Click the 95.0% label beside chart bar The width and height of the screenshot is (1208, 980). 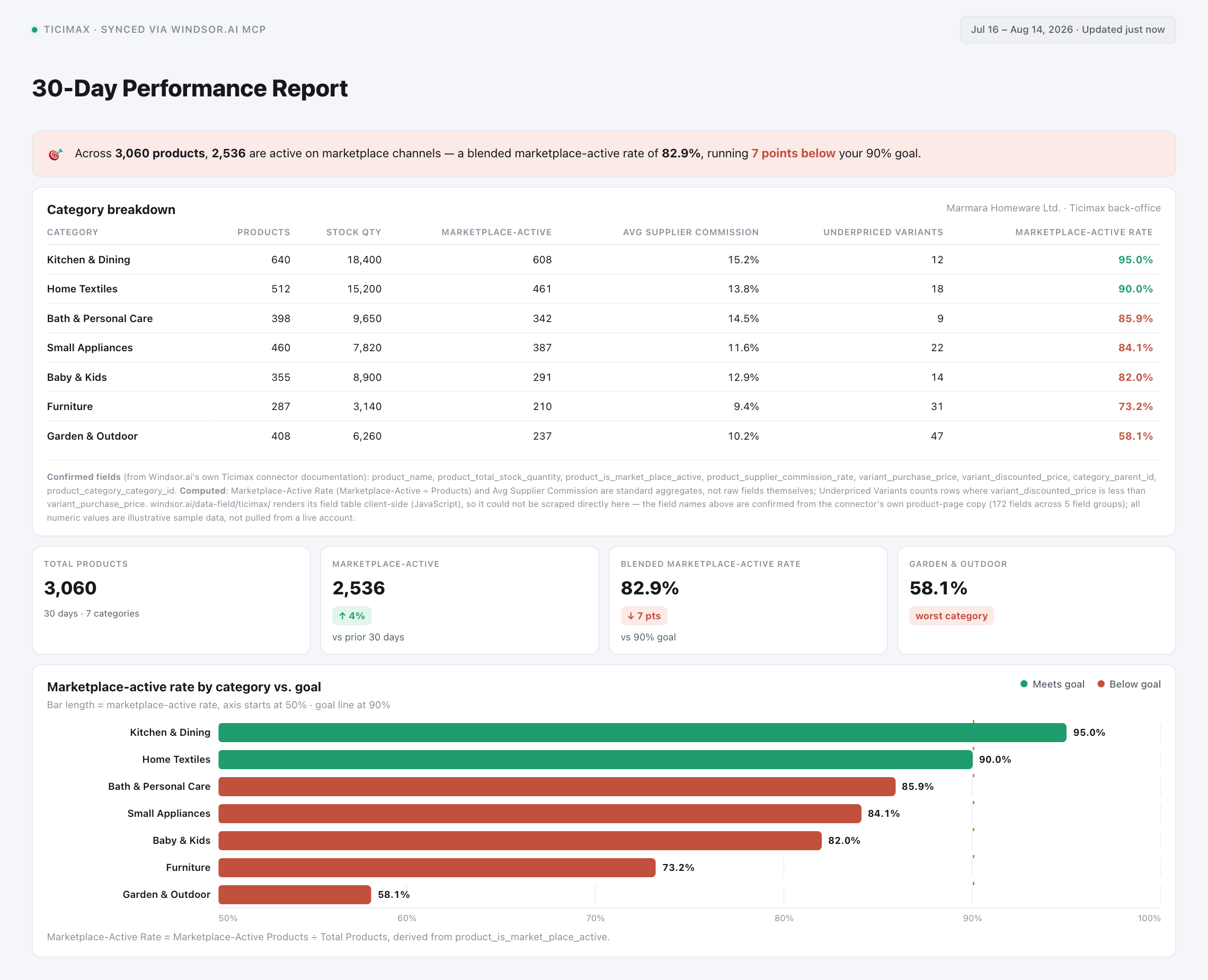coord(1089,732)
